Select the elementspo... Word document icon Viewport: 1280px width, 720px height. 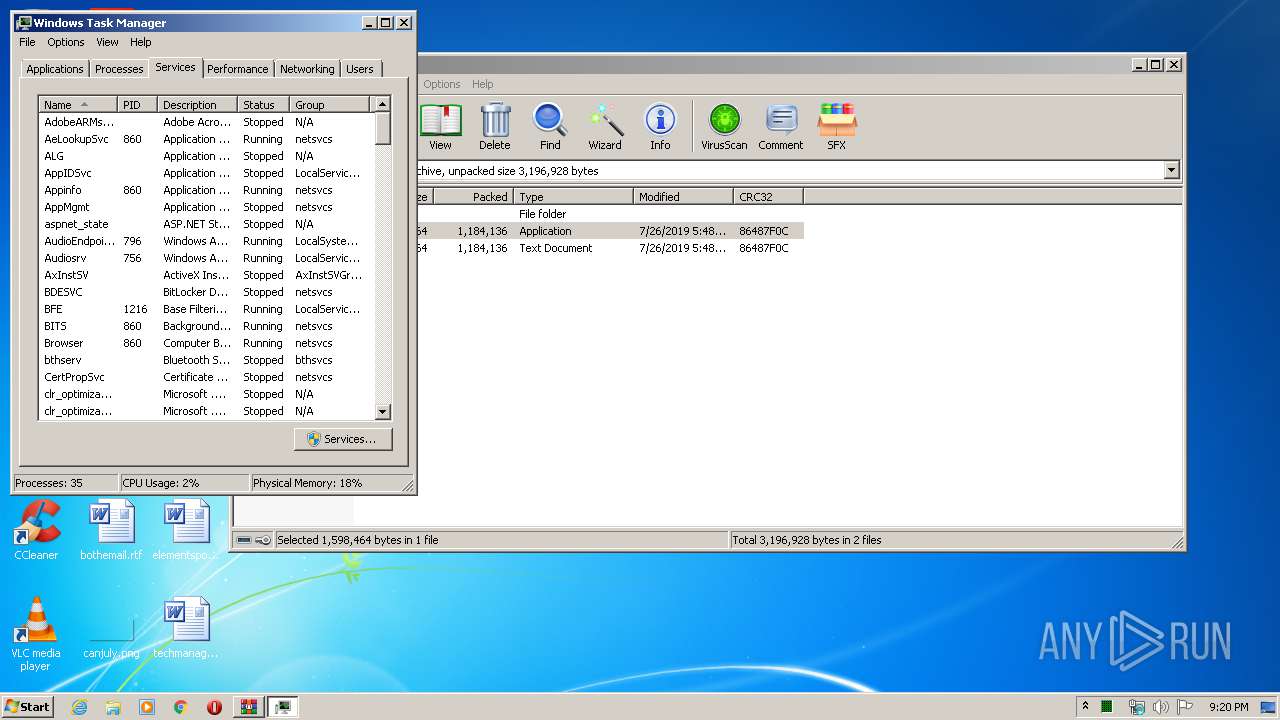[186, 531]
